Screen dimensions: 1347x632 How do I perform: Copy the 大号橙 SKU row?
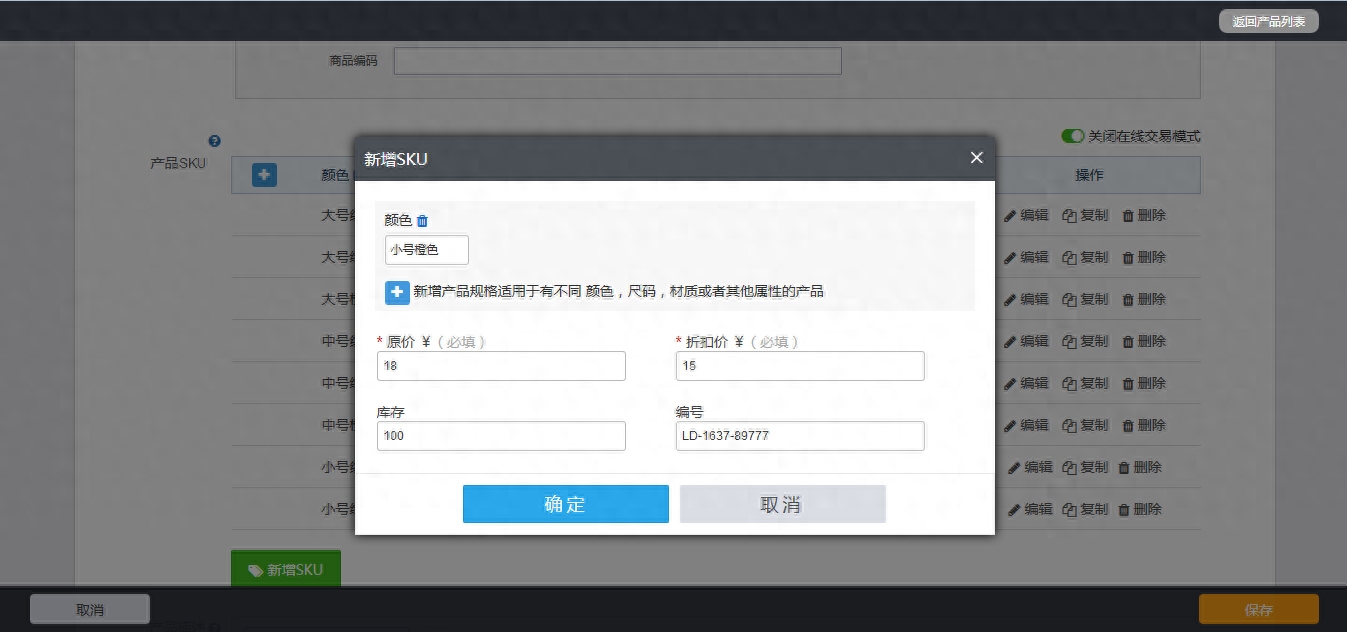click(x=1085, y=299)
